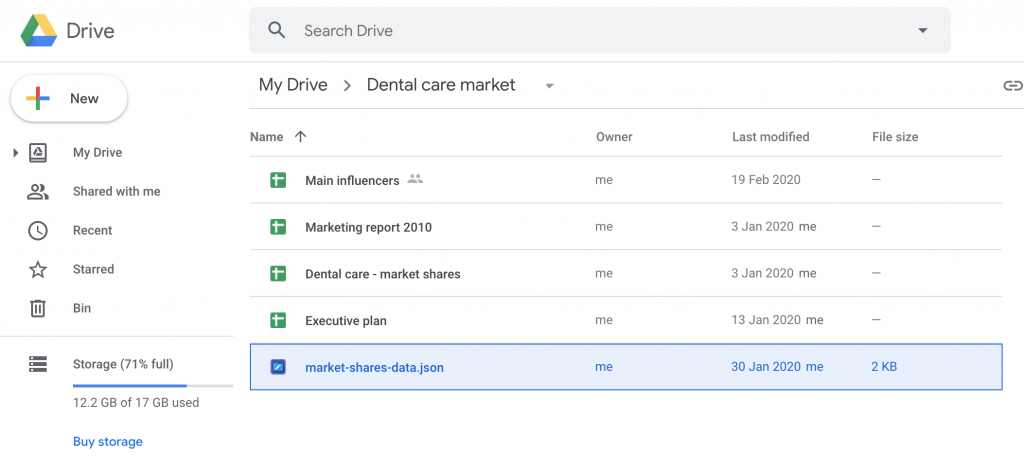This screenshot has height=475, width=1024.
Task: Click 13 Jan 2020 modified date
Action: point(766,320)
